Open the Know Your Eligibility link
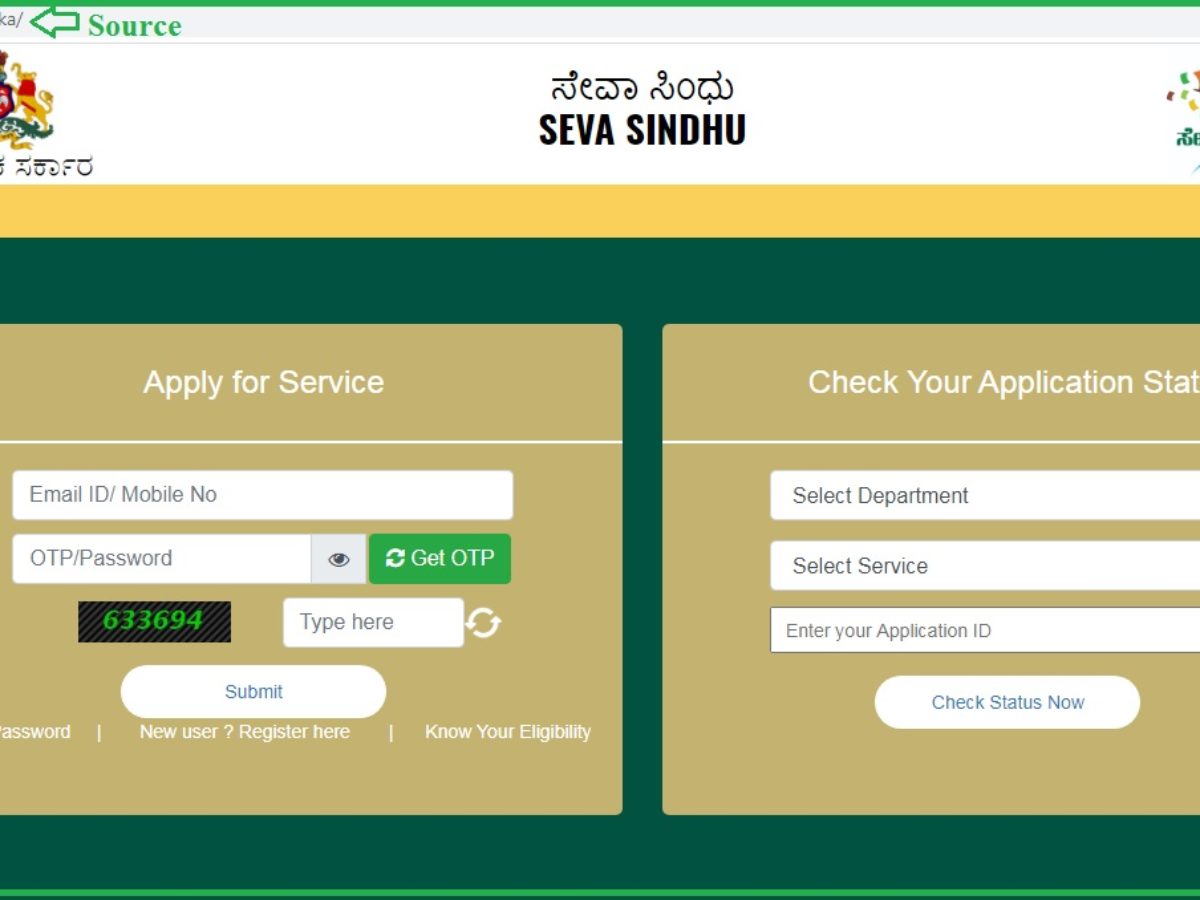 pos(507,732)
